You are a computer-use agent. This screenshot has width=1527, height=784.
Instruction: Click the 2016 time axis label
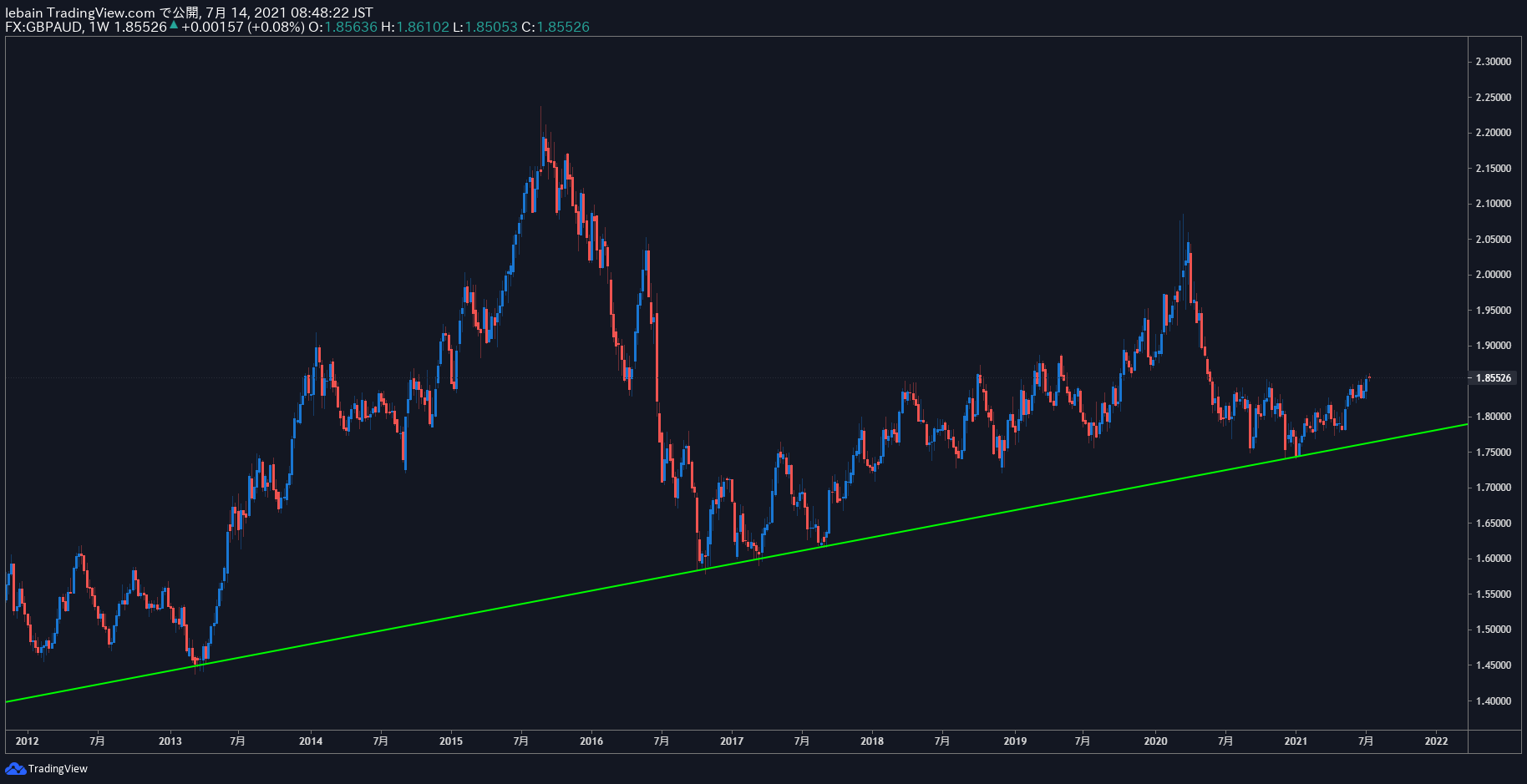click(591, 741)
